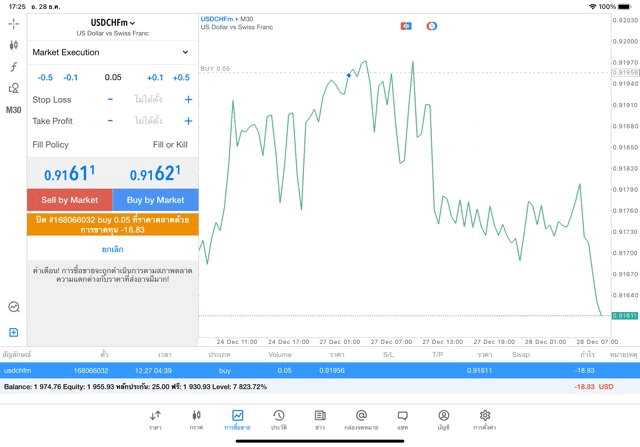The width and height of the screenshot is (640, 447).
Task: Click the -18.83 profit cell in position row
Action: 584,371
